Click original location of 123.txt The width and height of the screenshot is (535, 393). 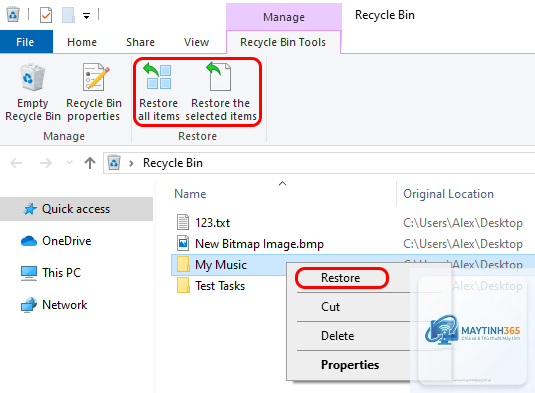tap(463, 223)
